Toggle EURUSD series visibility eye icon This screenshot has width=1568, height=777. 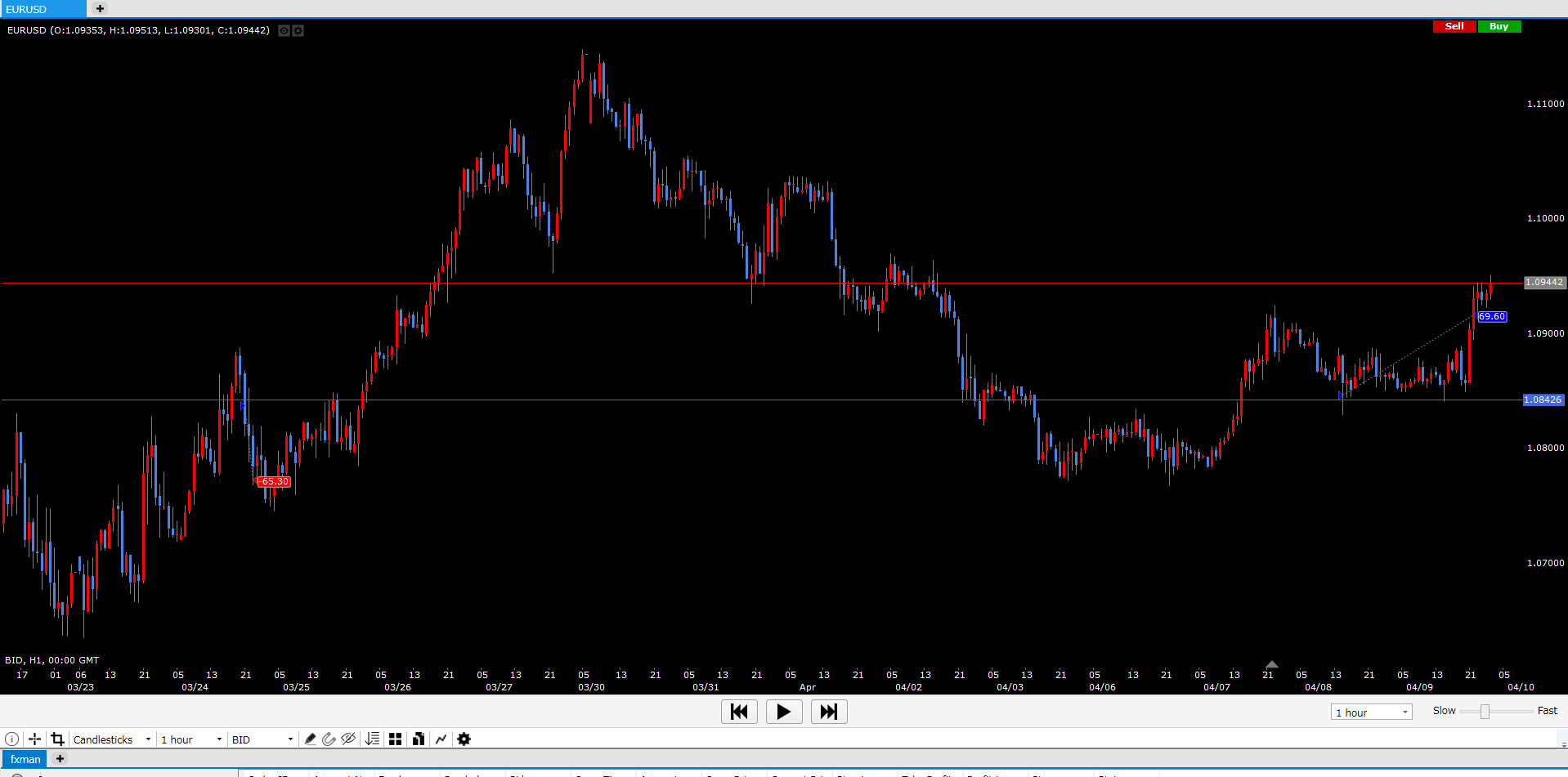tap(284, 30)
